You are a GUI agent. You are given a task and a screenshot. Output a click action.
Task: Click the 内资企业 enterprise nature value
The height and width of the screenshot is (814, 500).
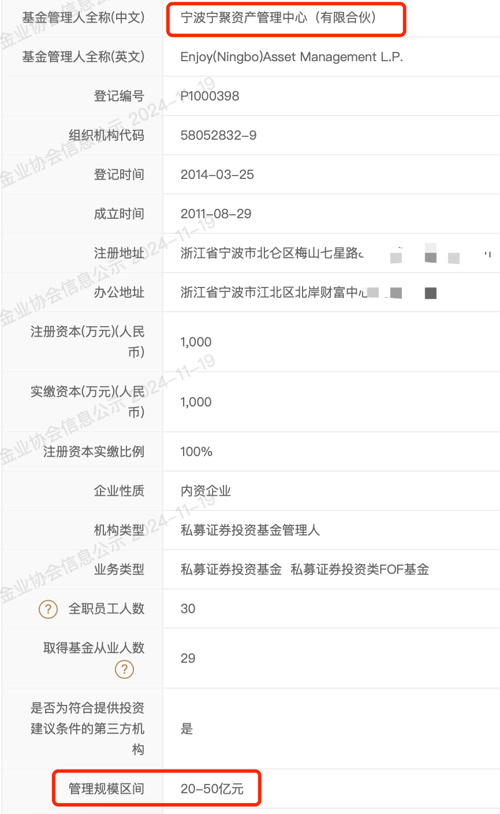pos(206,491)
